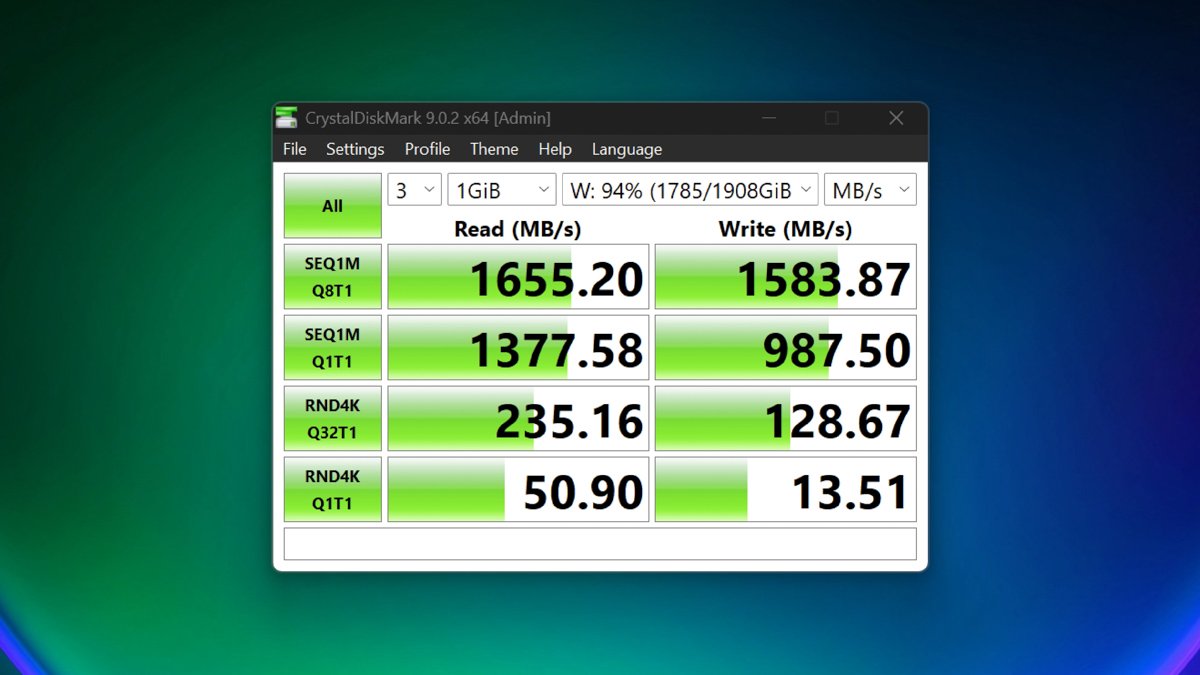Click the Read (MB/s) column header
Viewport: 1200px width, 675px height.
517,229
